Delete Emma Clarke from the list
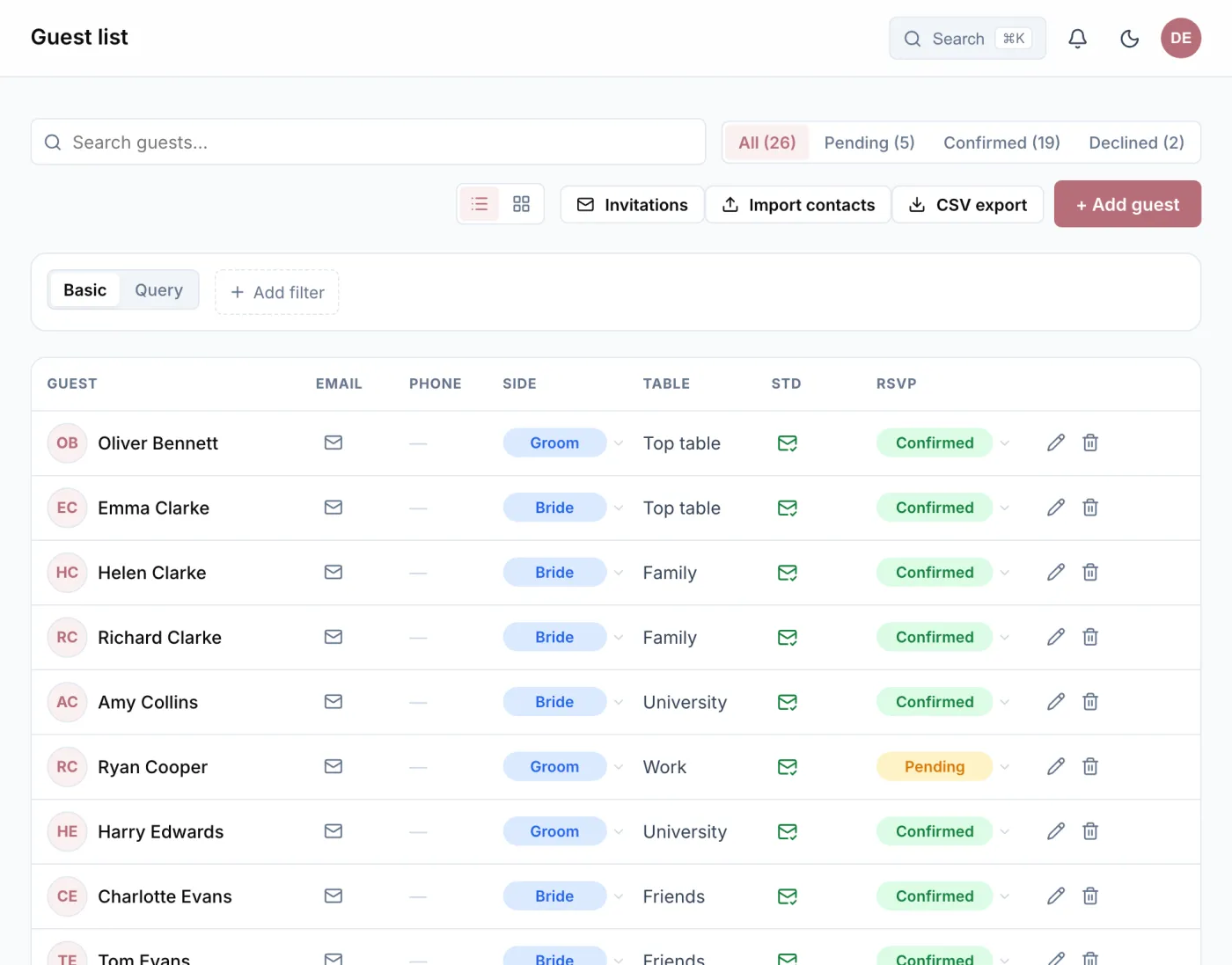 coord(1090,508)
